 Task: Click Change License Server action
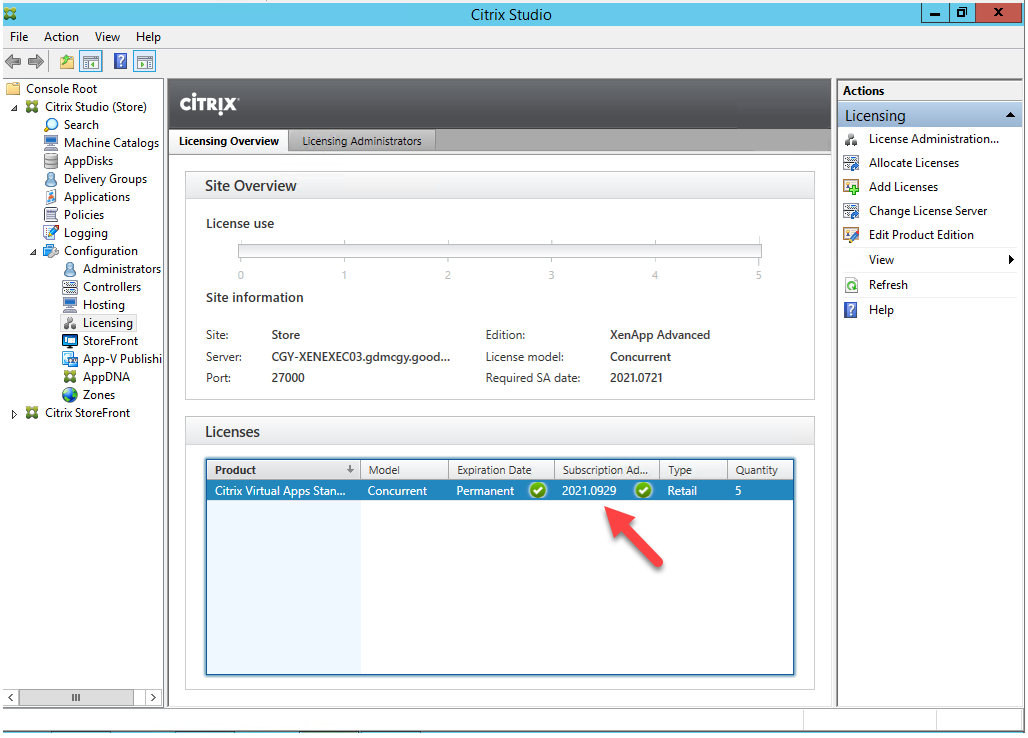click(x=928, y=211)
